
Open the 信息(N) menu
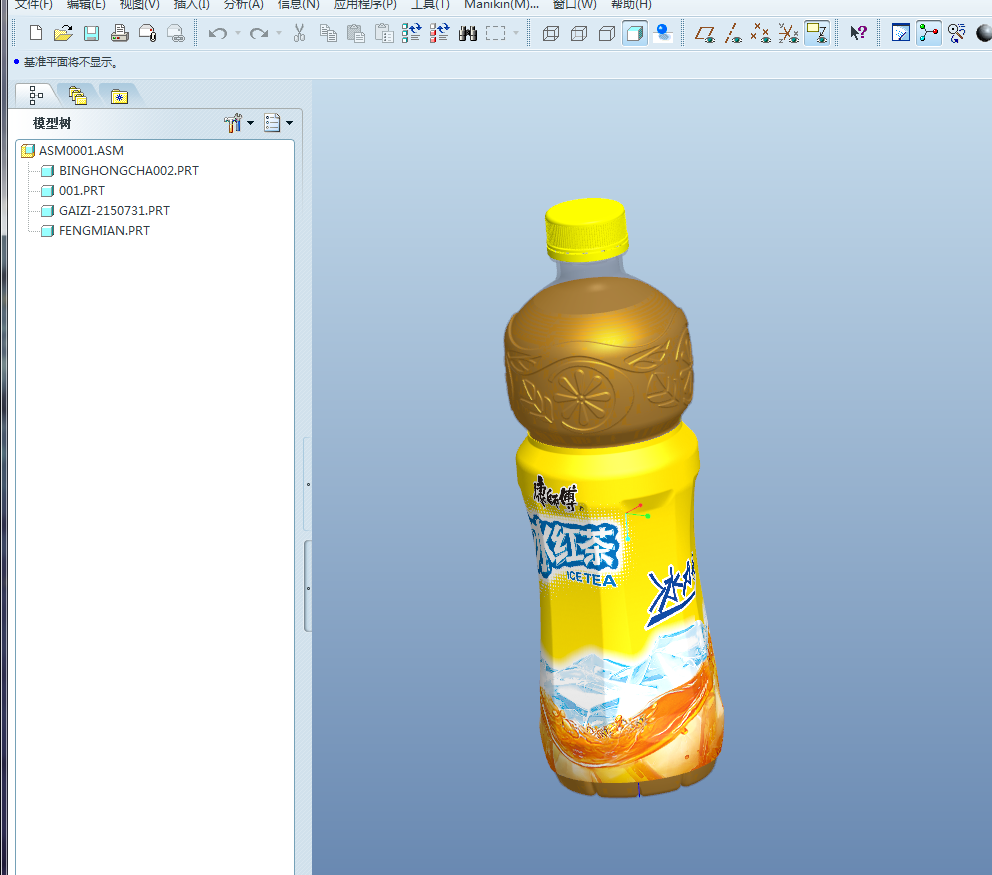point(299,5)
